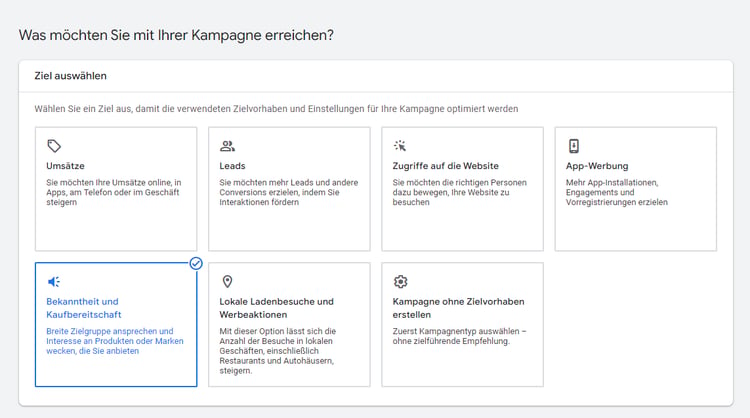Click text 'Mehr App-Installationen, Engagements und'

pyautogui.click(x=617, y=192)
